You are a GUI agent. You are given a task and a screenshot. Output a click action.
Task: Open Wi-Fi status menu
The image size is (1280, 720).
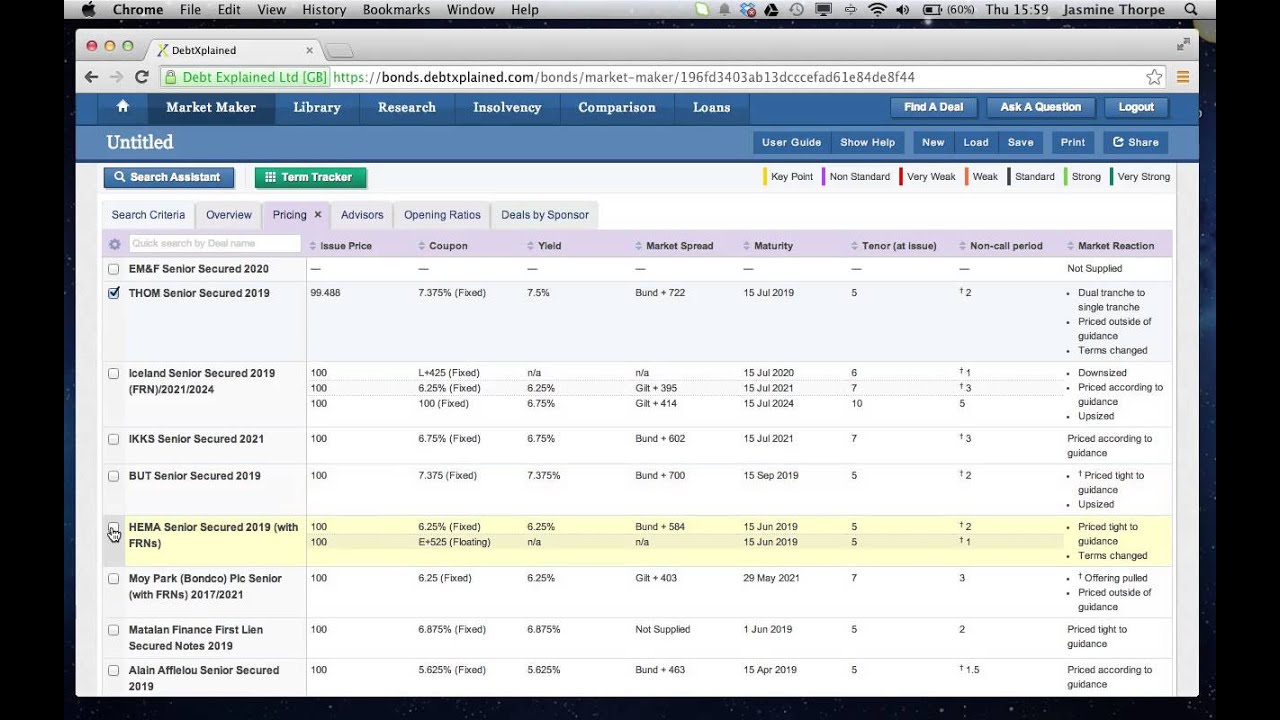(877, 9)
